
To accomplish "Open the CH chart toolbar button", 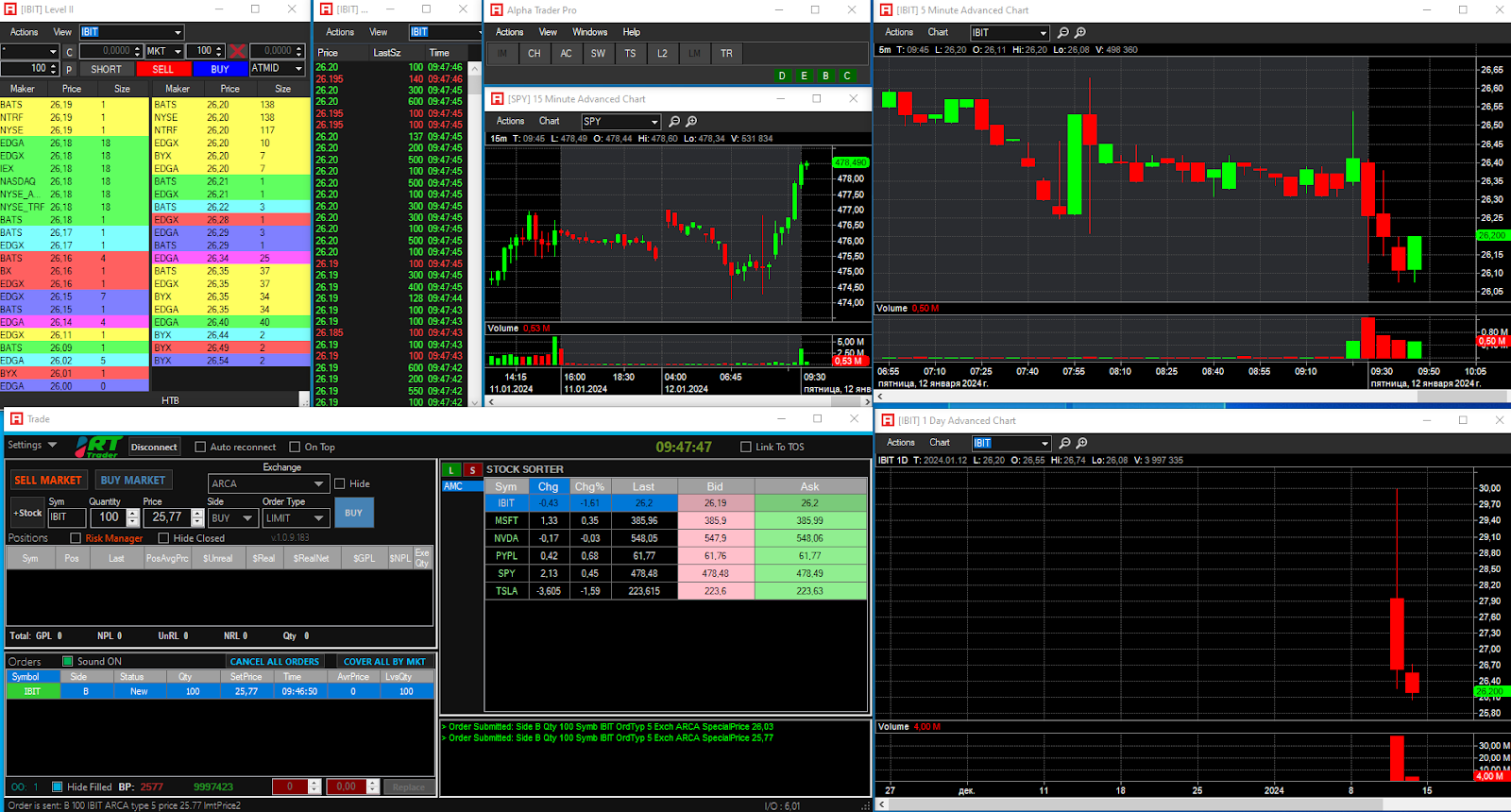I will click(535, 54).
